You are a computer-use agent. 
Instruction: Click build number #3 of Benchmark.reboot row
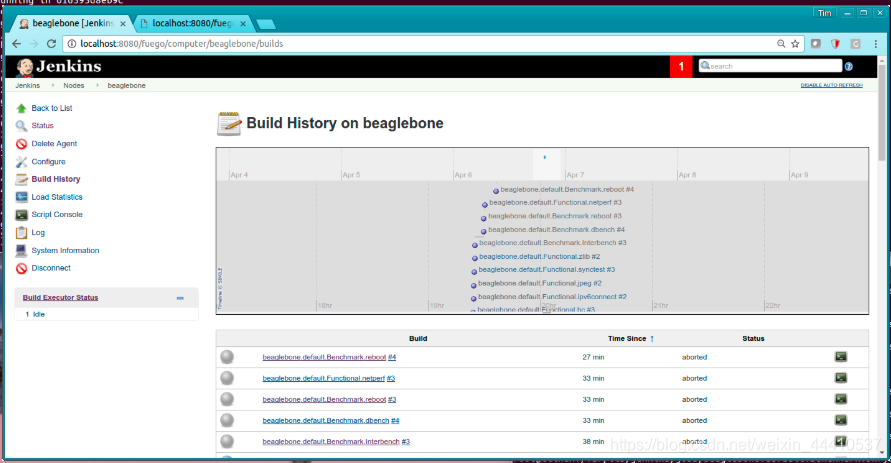392,399
